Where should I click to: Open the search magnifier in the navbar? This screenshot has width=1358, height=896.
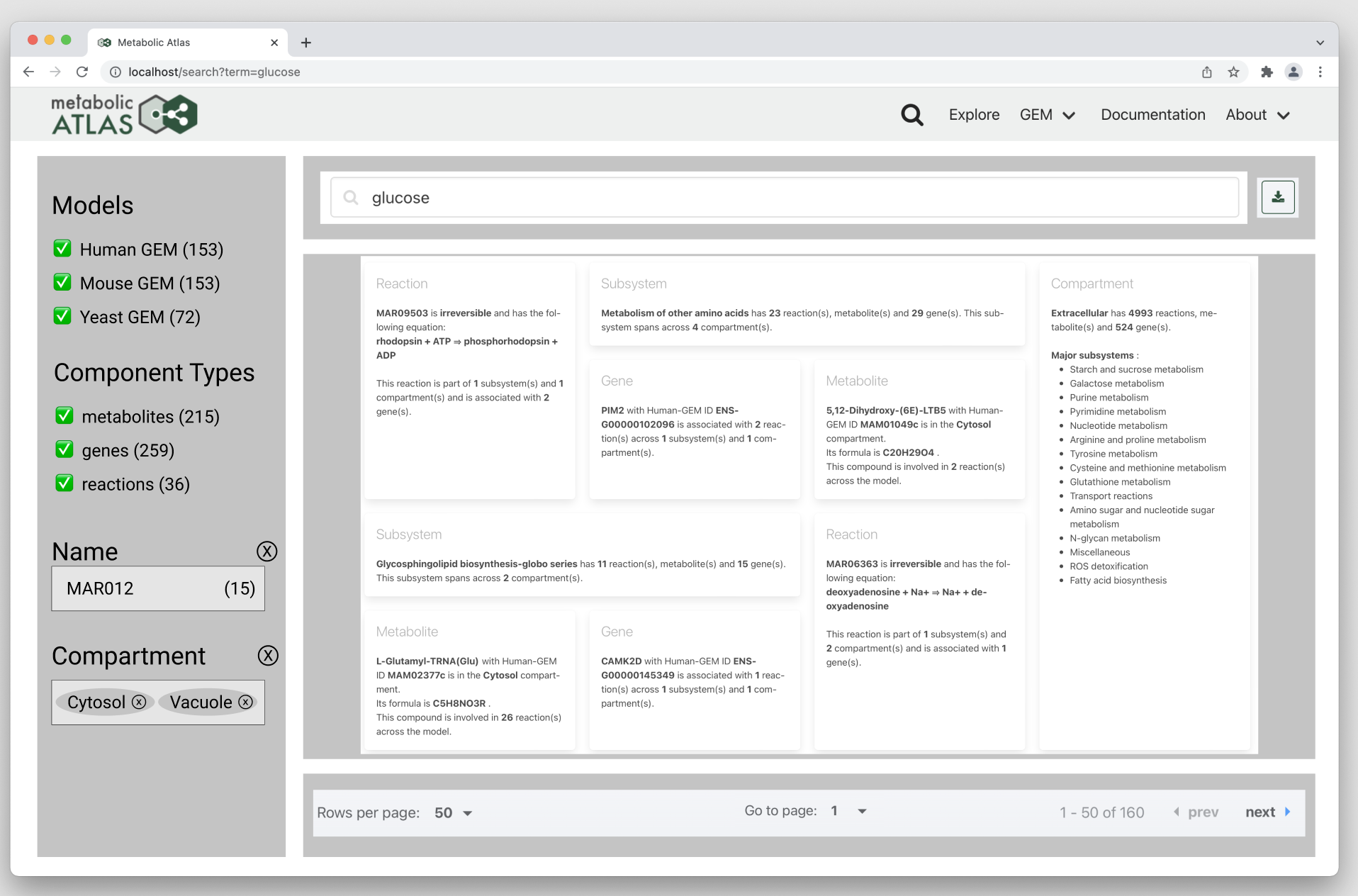click(911, 114)
